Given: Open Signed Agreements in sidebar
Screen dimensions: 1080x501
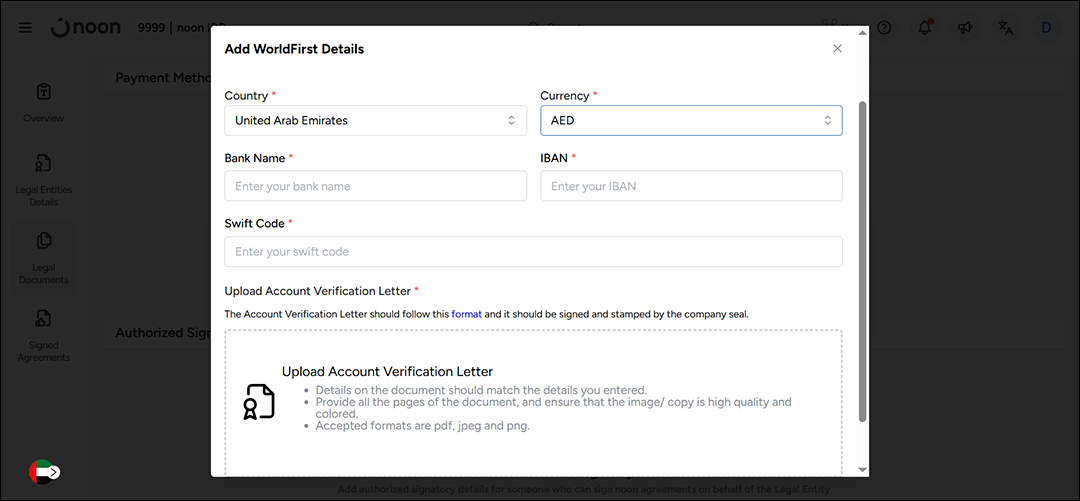Looking at the screenshot, I should click(44, 335).
